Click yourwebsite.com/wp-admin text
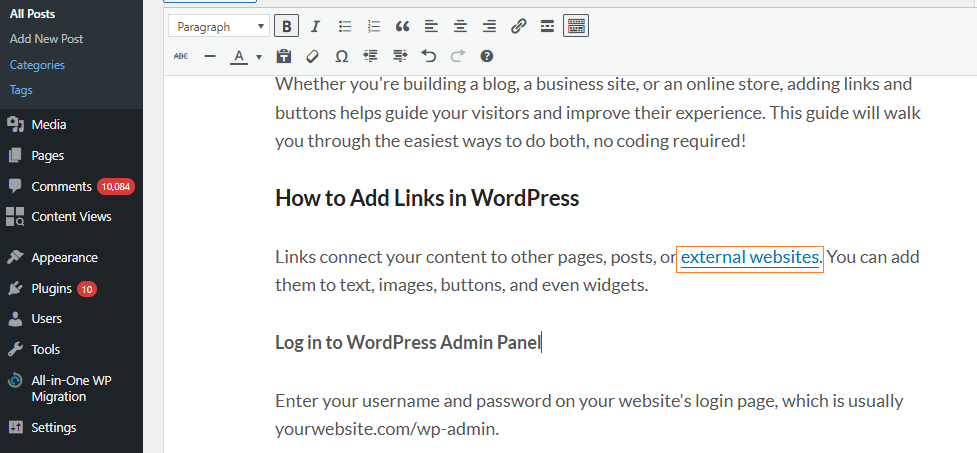977x453 pixels. click(387, 429)
